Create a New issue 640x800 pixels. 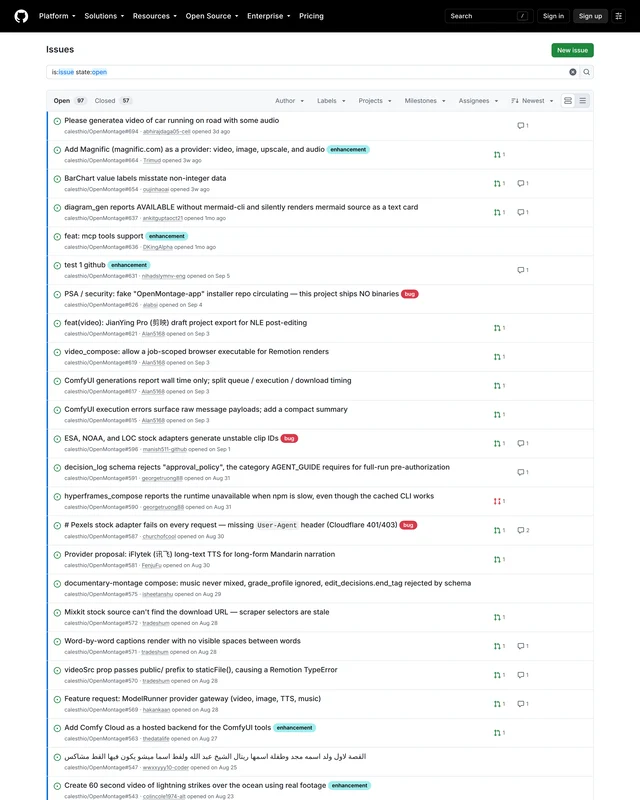[572, 50]
